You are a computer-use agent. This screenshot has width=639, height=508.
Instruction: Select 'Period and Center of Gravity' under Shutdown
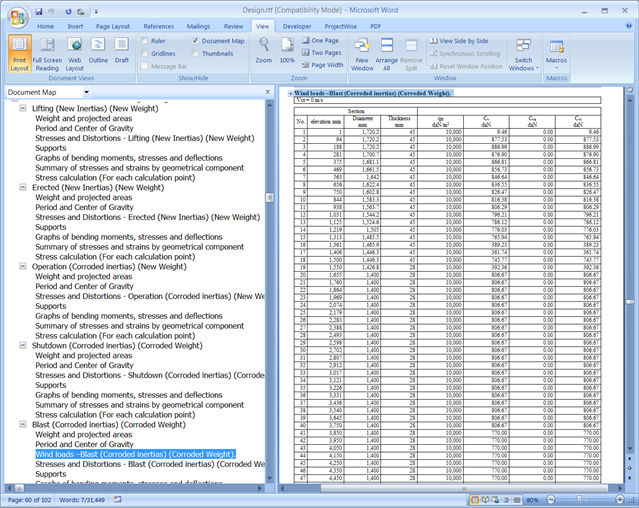(x=84, y=365)
